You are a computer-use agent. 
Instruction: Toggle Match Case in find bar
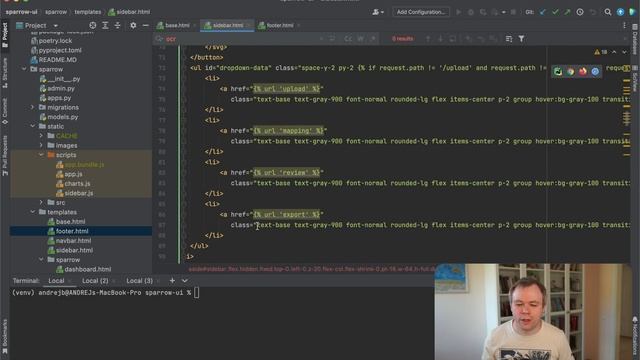point(348,39)
